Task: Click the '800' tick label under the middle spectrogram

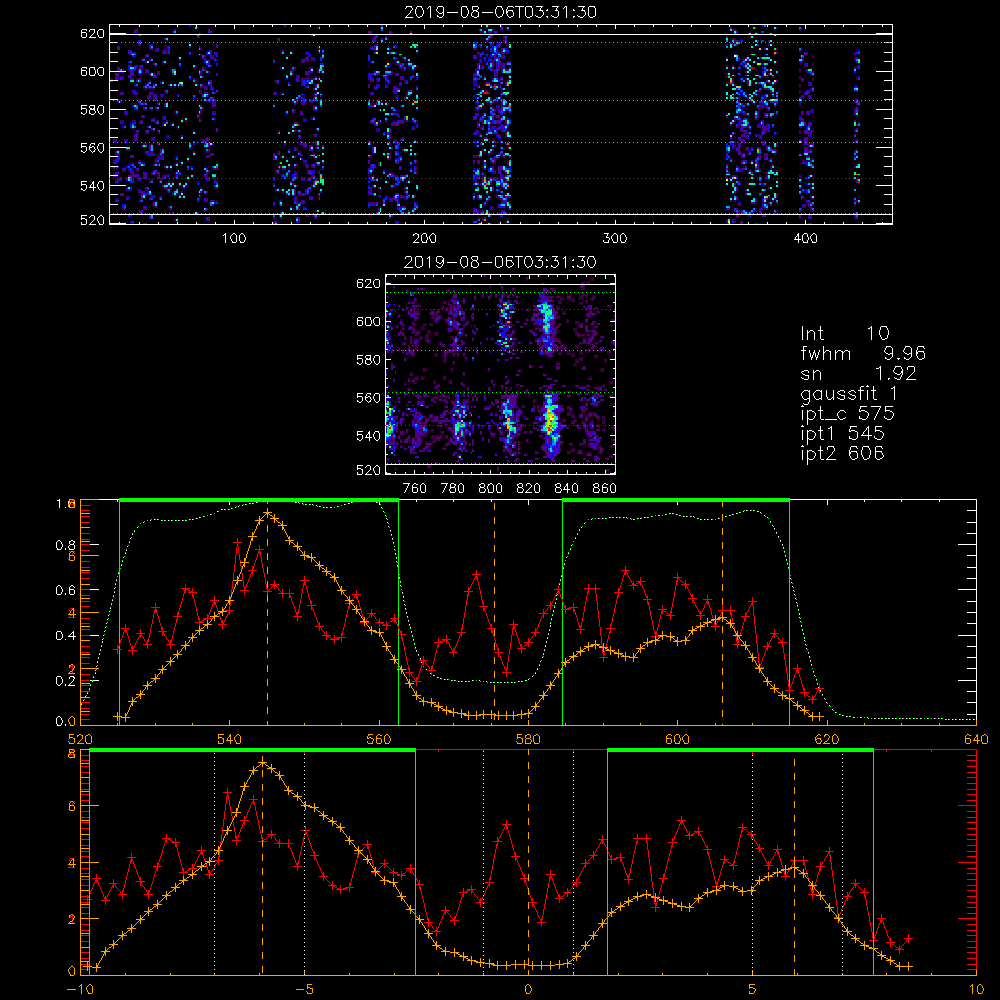Action: (x=490, y=489)
